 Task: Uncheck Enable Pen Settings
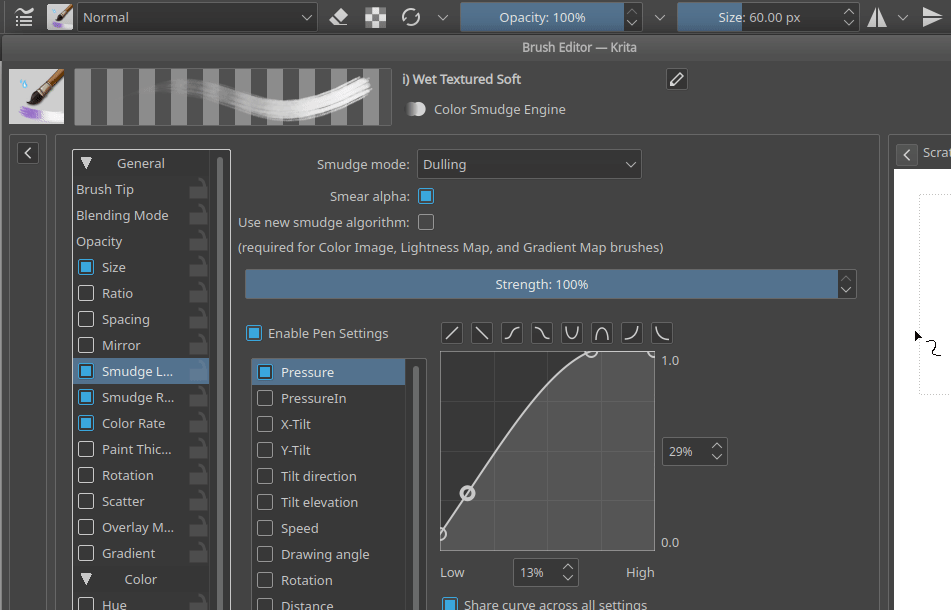pyautogui.click(x=254, y=333)
